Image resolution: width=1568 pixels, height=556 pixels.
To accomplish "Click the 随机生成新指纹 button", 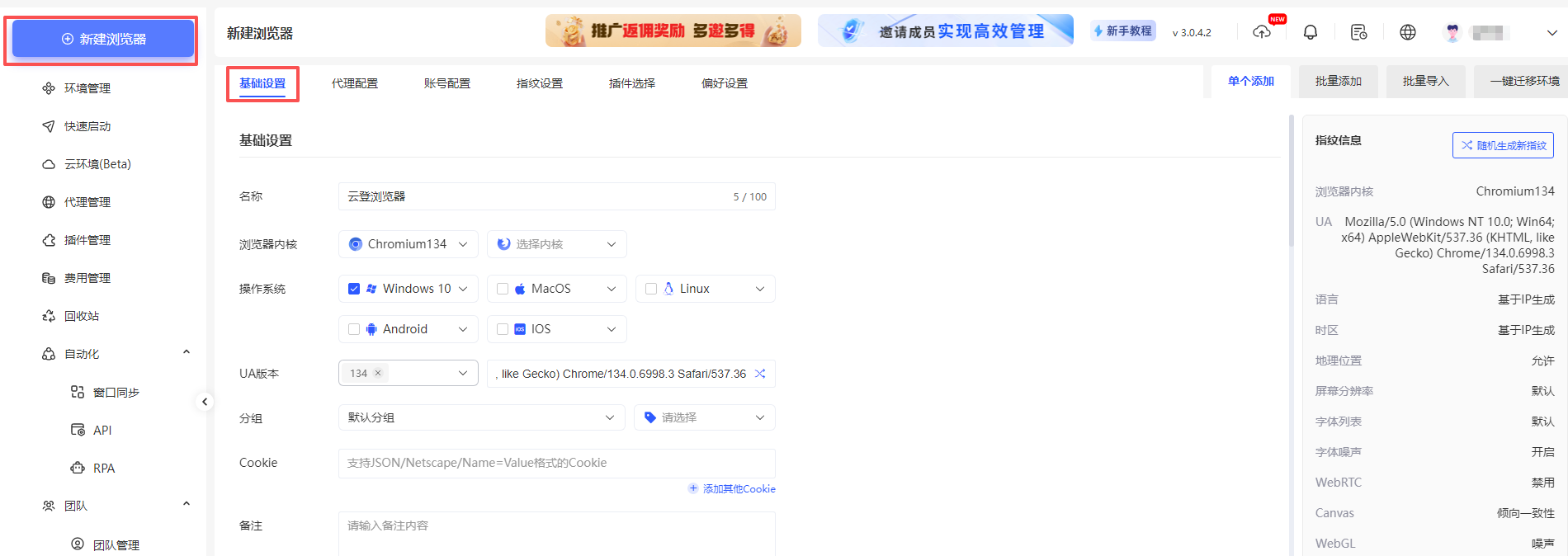I will click(1503, 145).
